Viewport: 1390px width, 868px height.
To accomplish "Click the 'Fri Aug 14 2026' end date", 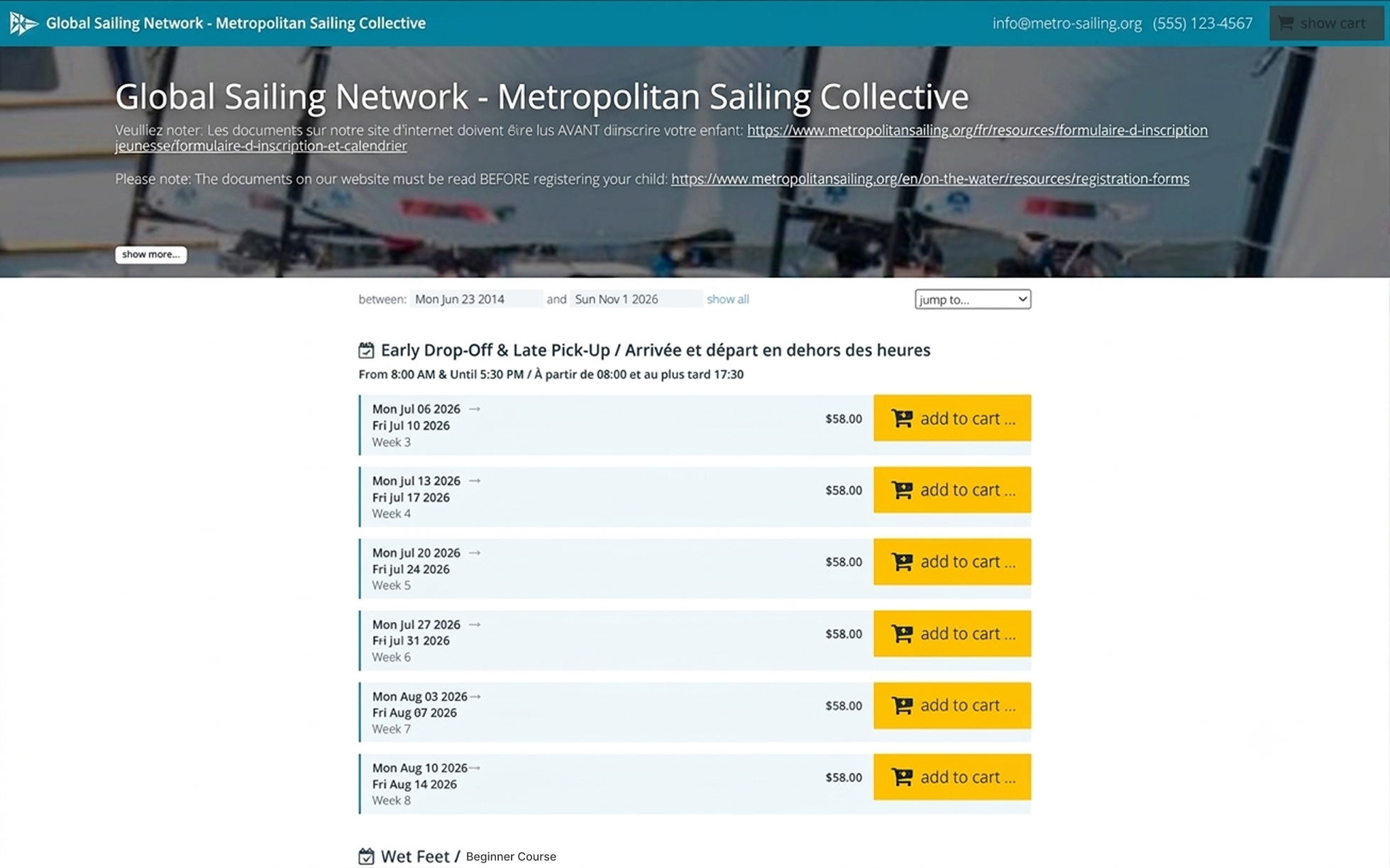I will [414, 784].
